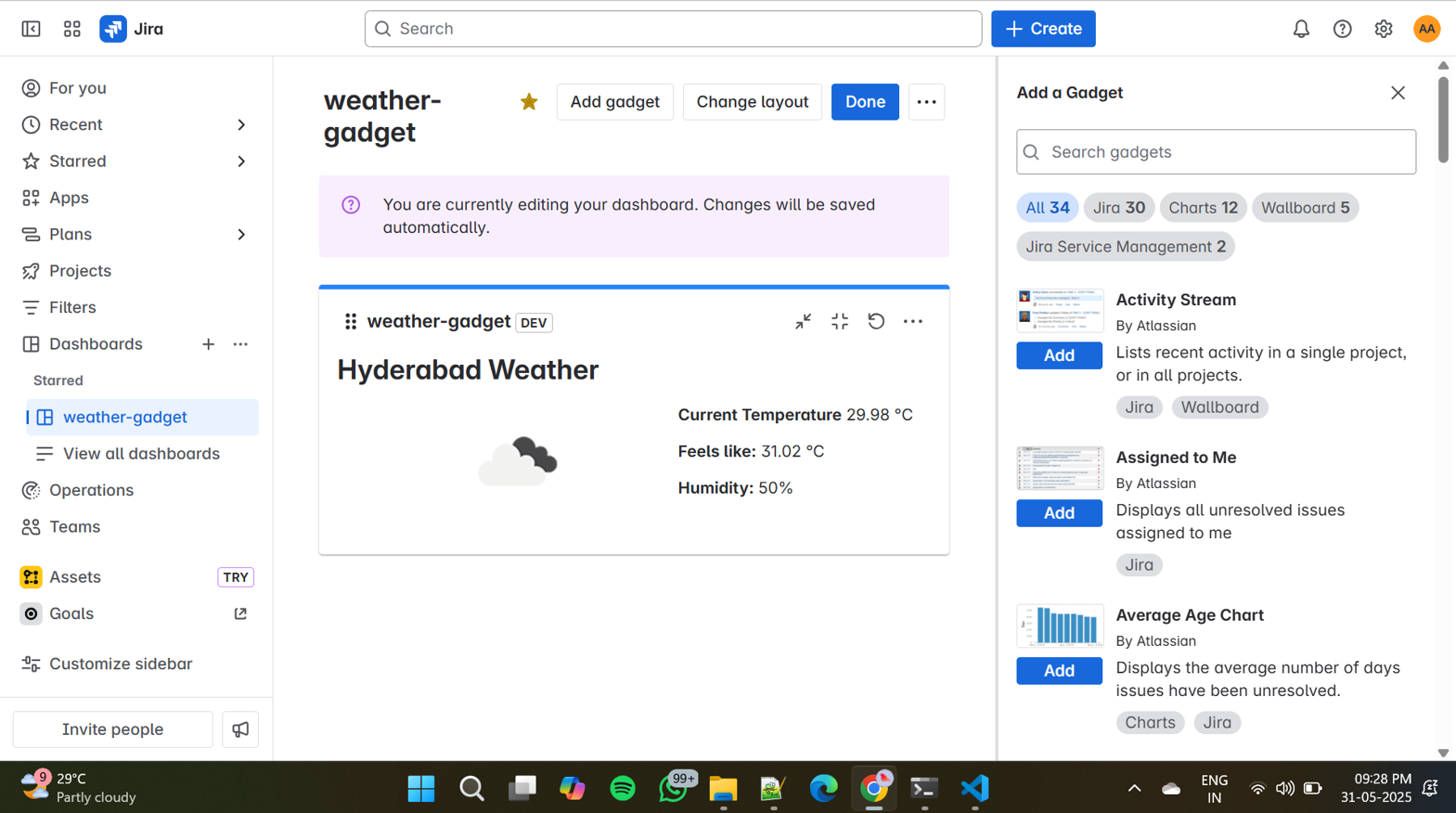The image size is (1456, 813).
Task: Open the settings gear icon
Action: click(x=1384, y=29)
